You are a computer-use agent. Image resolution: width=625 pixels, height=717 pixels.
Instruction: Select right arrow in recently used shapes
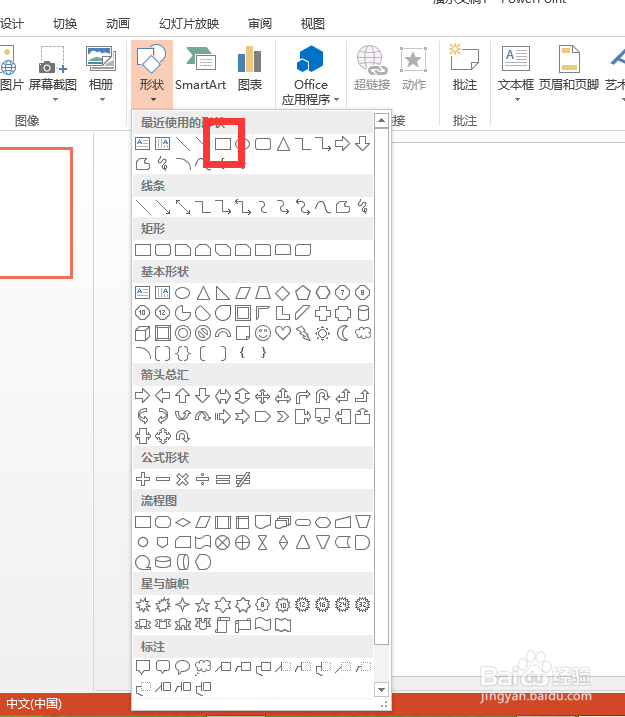(x=342, y=144)
